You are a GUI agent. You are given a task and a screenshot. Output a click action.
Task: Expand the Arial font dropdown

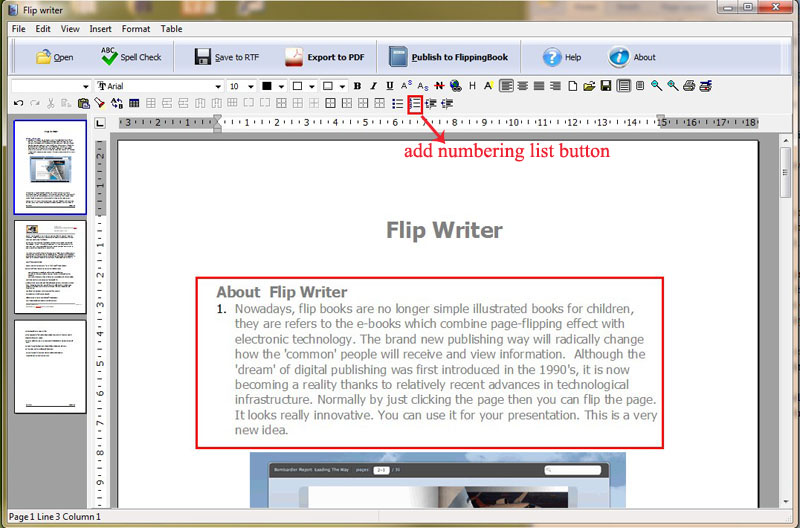[218, 86]
